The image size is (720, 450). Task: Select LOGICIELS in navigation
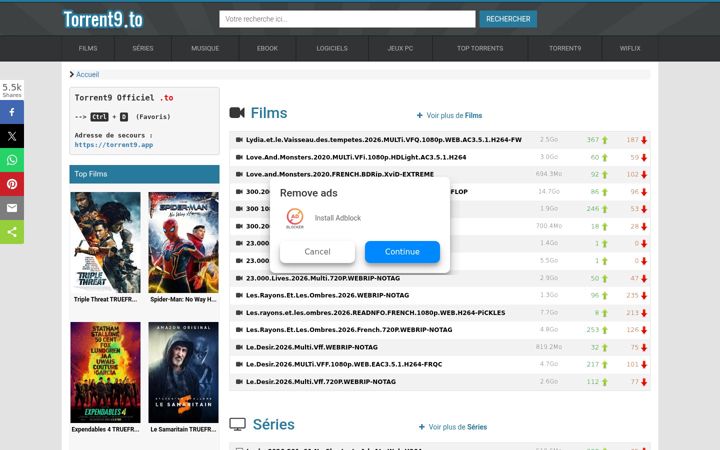click(332, 48)
